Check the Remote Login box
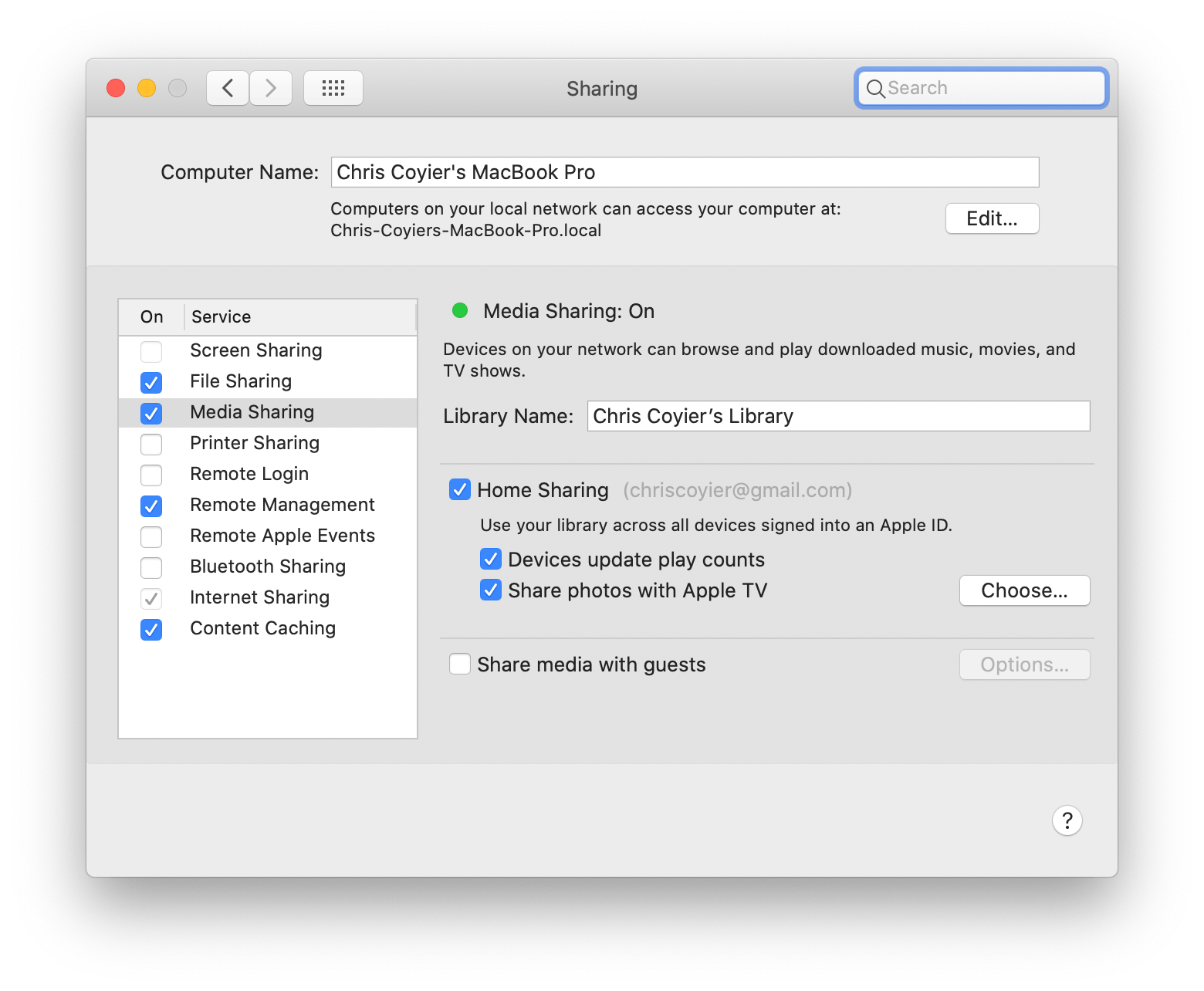This screenshot has height=991, width=1204. coord(151,475)
